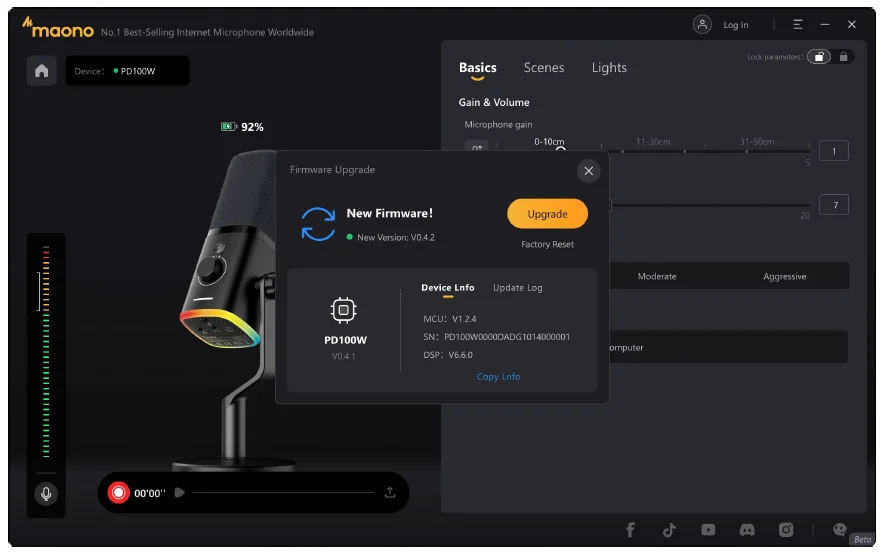Play the recorded audio clip

[179, 492]
